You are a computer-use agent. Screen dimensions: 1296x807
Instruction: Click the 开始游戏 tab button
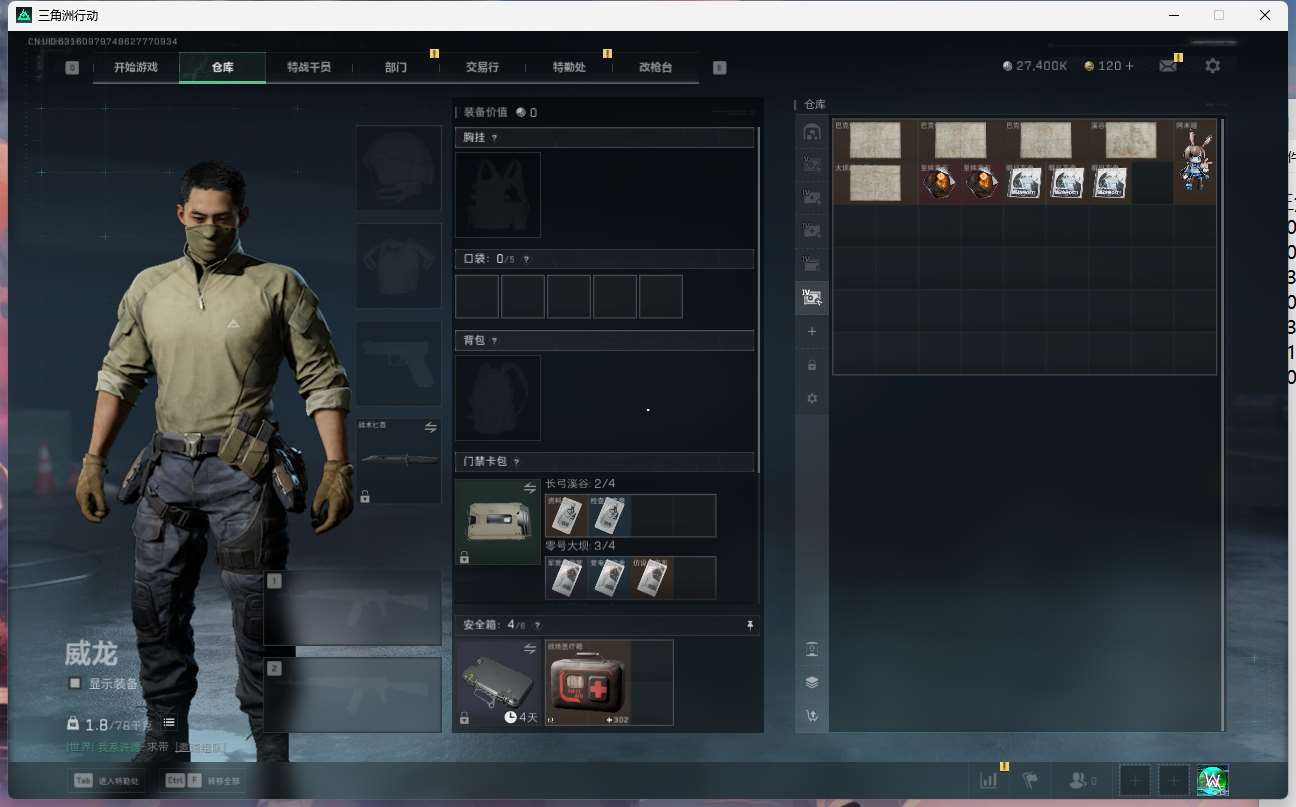135,67
